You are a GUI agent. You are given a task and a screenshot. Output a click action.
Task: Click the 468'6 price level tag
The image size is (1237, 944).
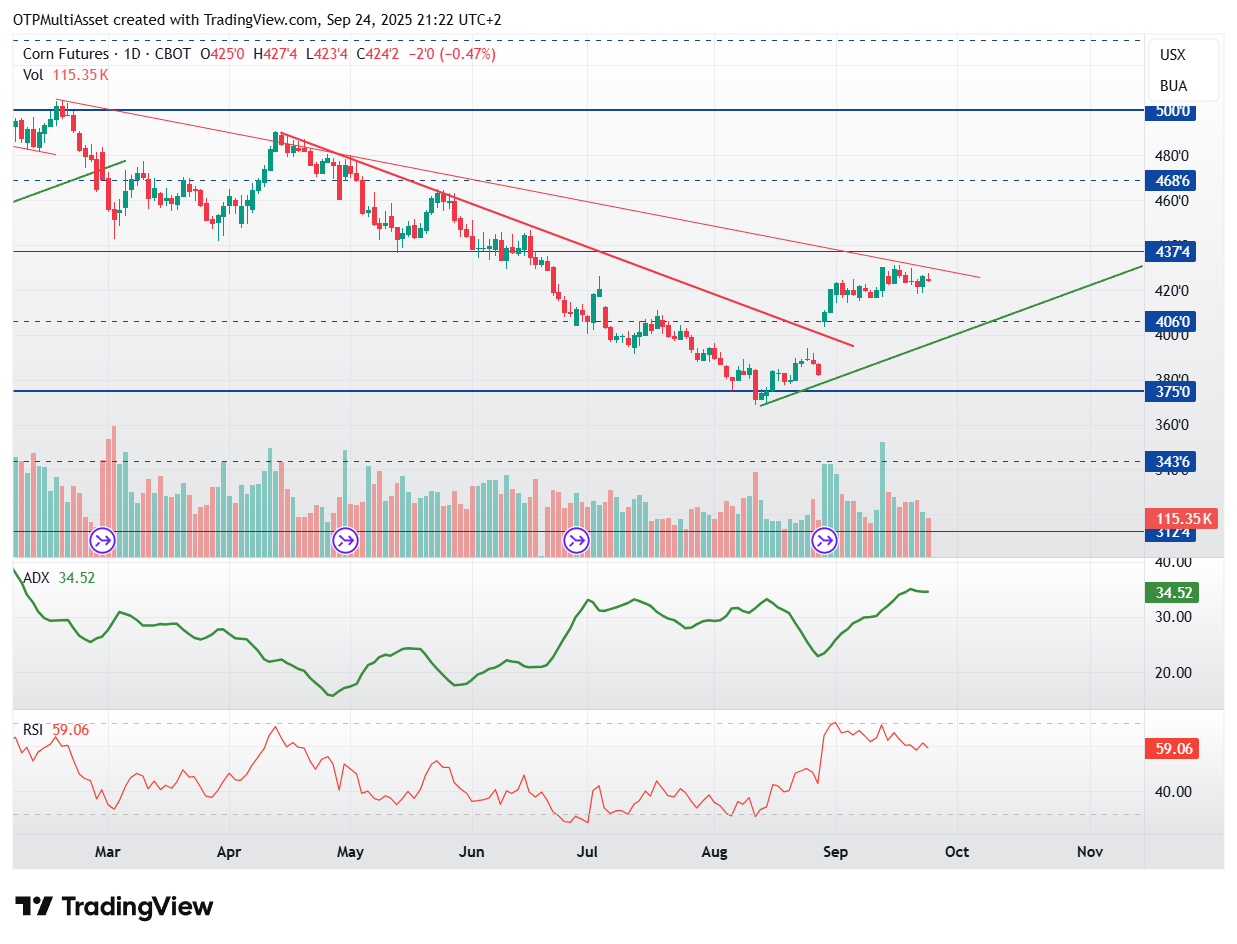click(x=1171, y=181)
